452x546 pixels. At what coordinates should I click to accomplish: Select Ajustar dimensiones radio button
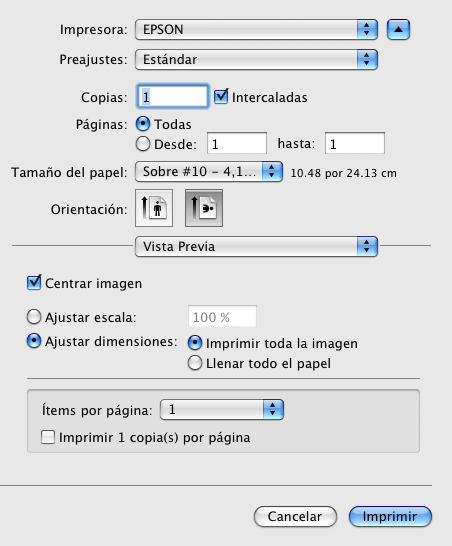34,341
